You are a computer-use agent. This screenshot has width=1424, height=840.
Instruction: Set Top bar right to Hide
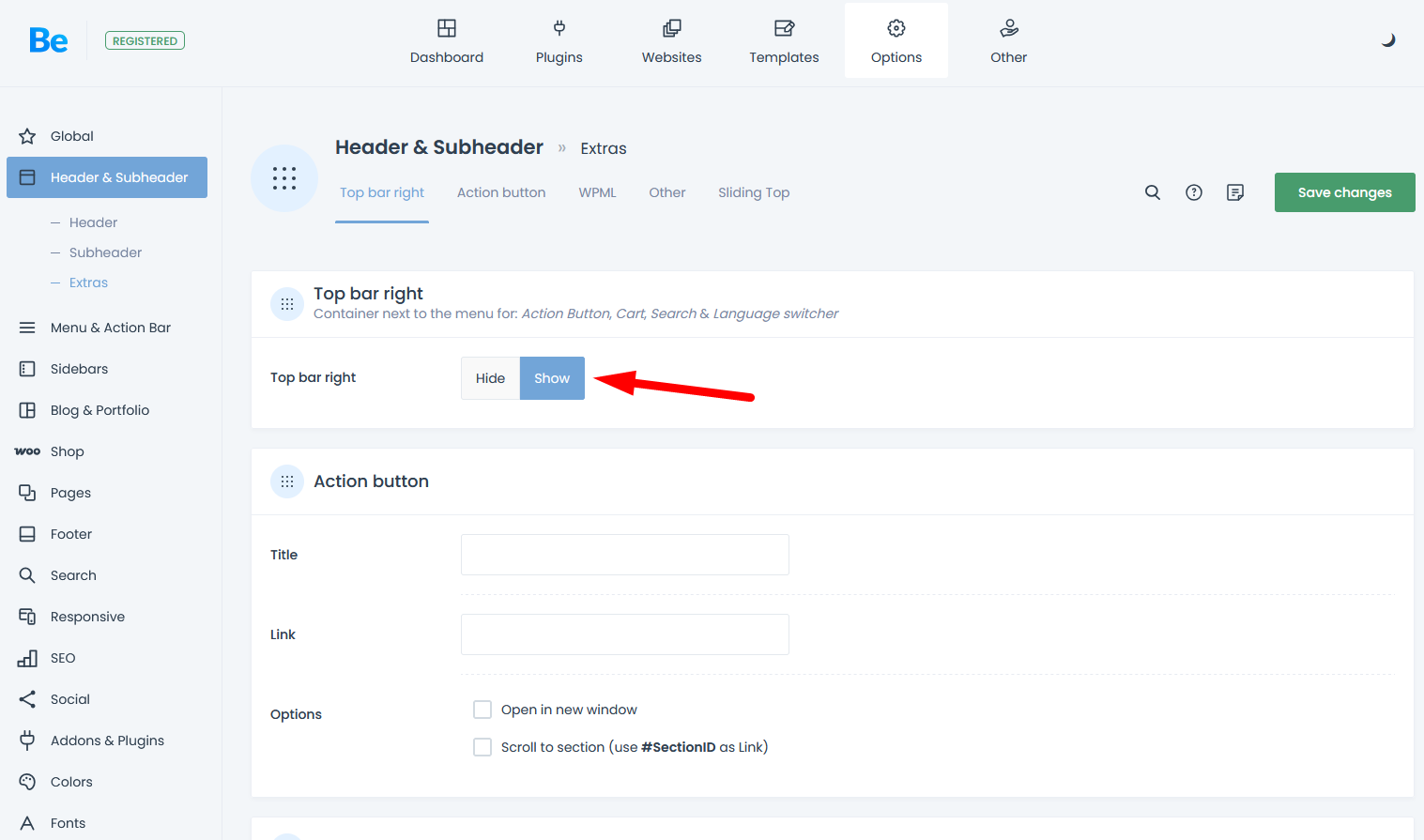pyautogui.click(x=490, y=378)
